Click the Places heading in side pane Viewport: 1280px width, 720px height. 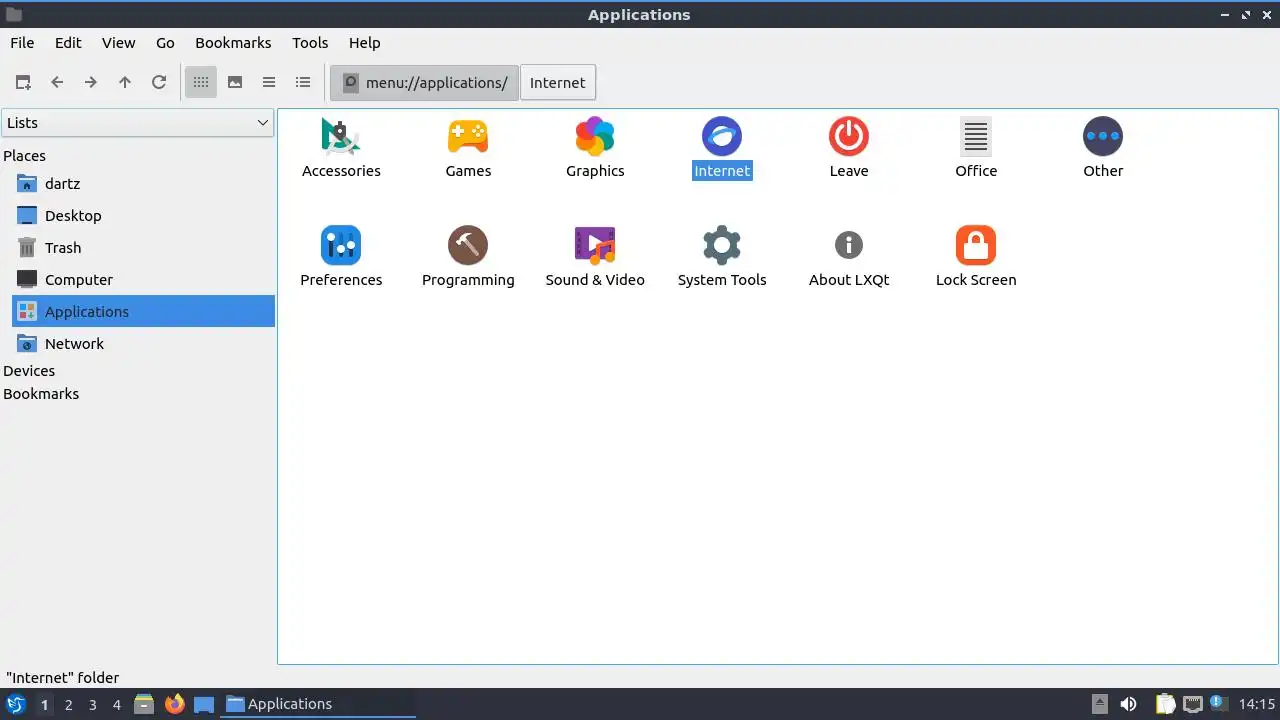[24, 156]
